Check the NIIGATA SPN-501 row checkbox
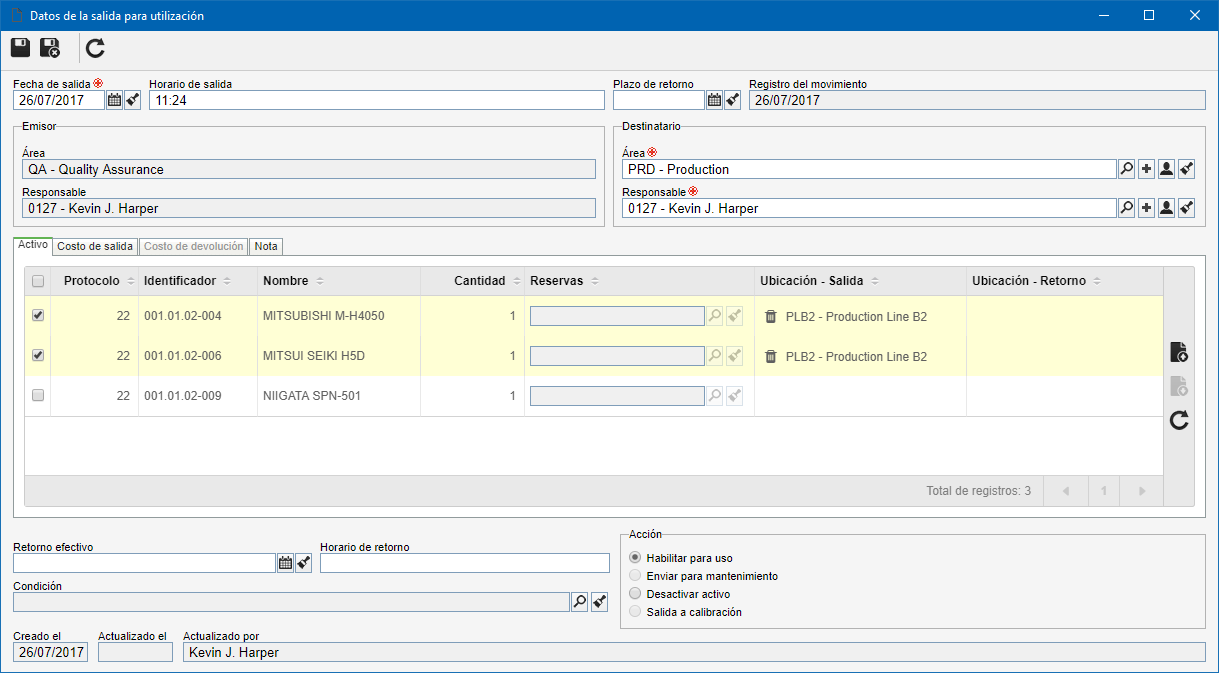 (x=38, y=395)
